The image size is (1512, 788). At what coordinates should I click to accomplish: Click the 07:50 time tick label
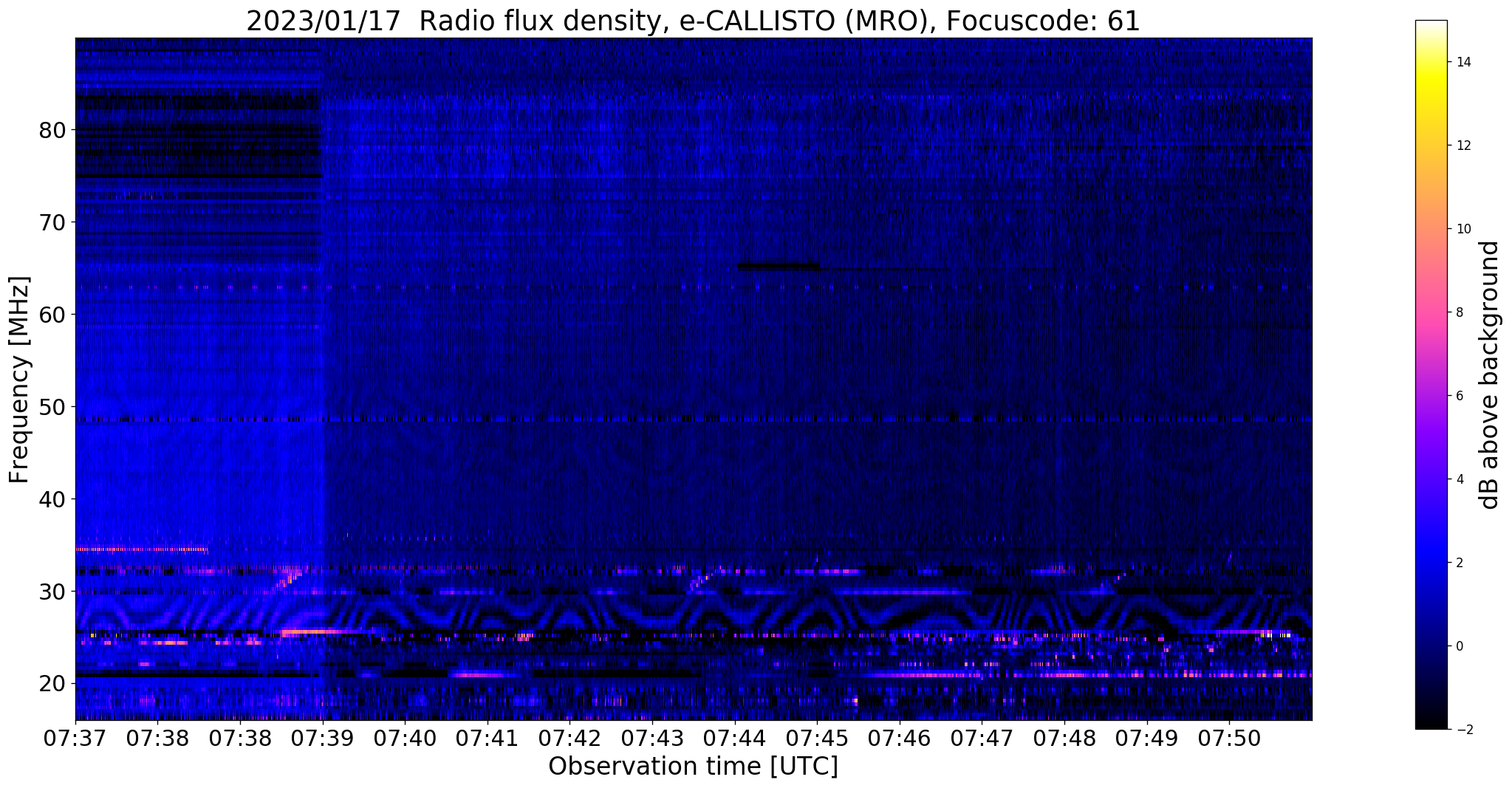point(1230,738)
